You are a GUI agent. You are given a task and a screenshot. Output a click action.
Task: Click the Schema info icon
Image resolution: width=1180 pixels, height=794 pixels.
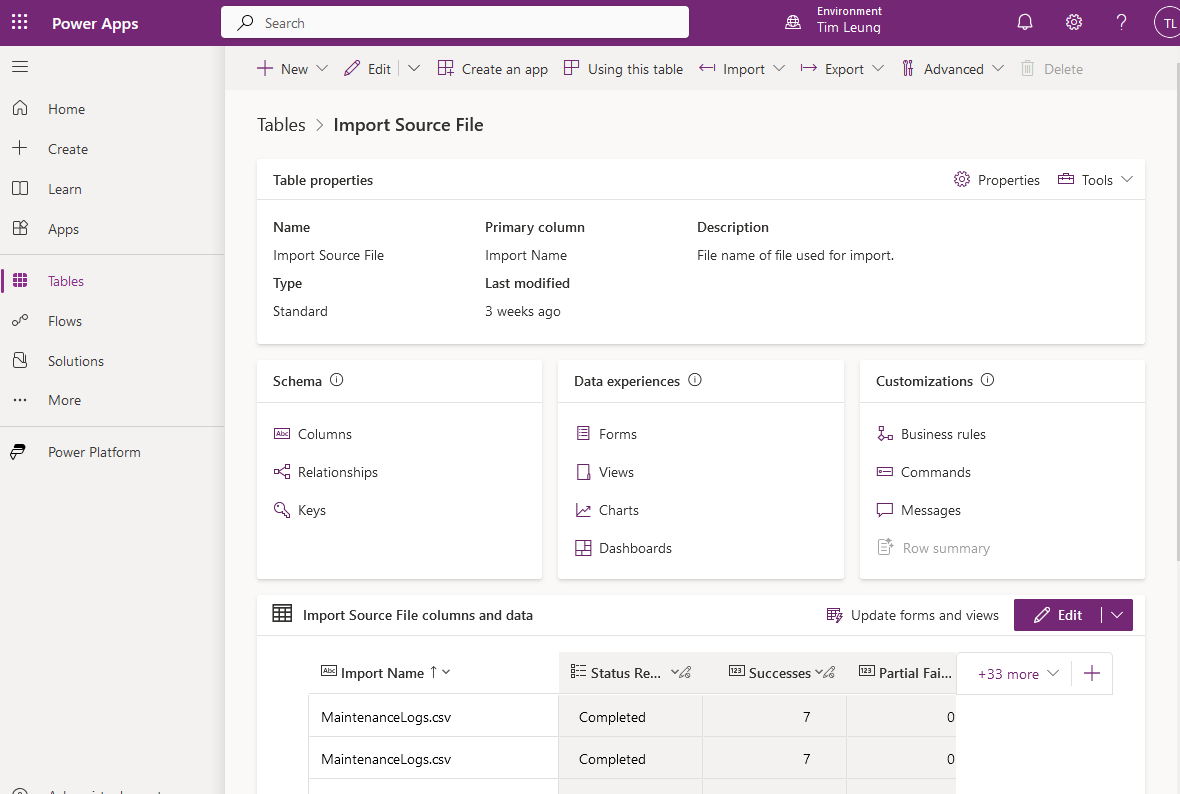coord(336,380)
